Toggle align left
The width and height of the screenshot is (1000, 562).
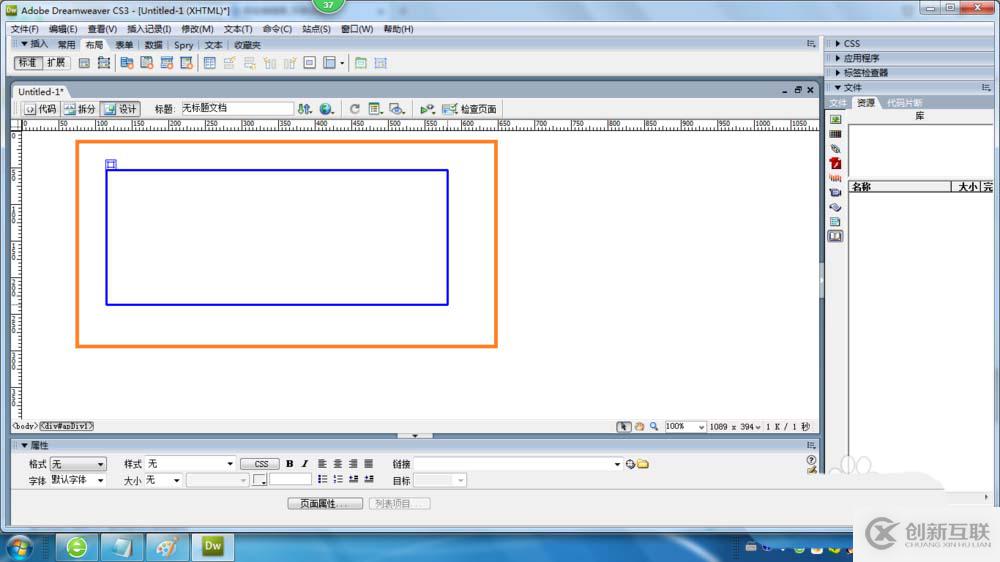pos(322,464)
